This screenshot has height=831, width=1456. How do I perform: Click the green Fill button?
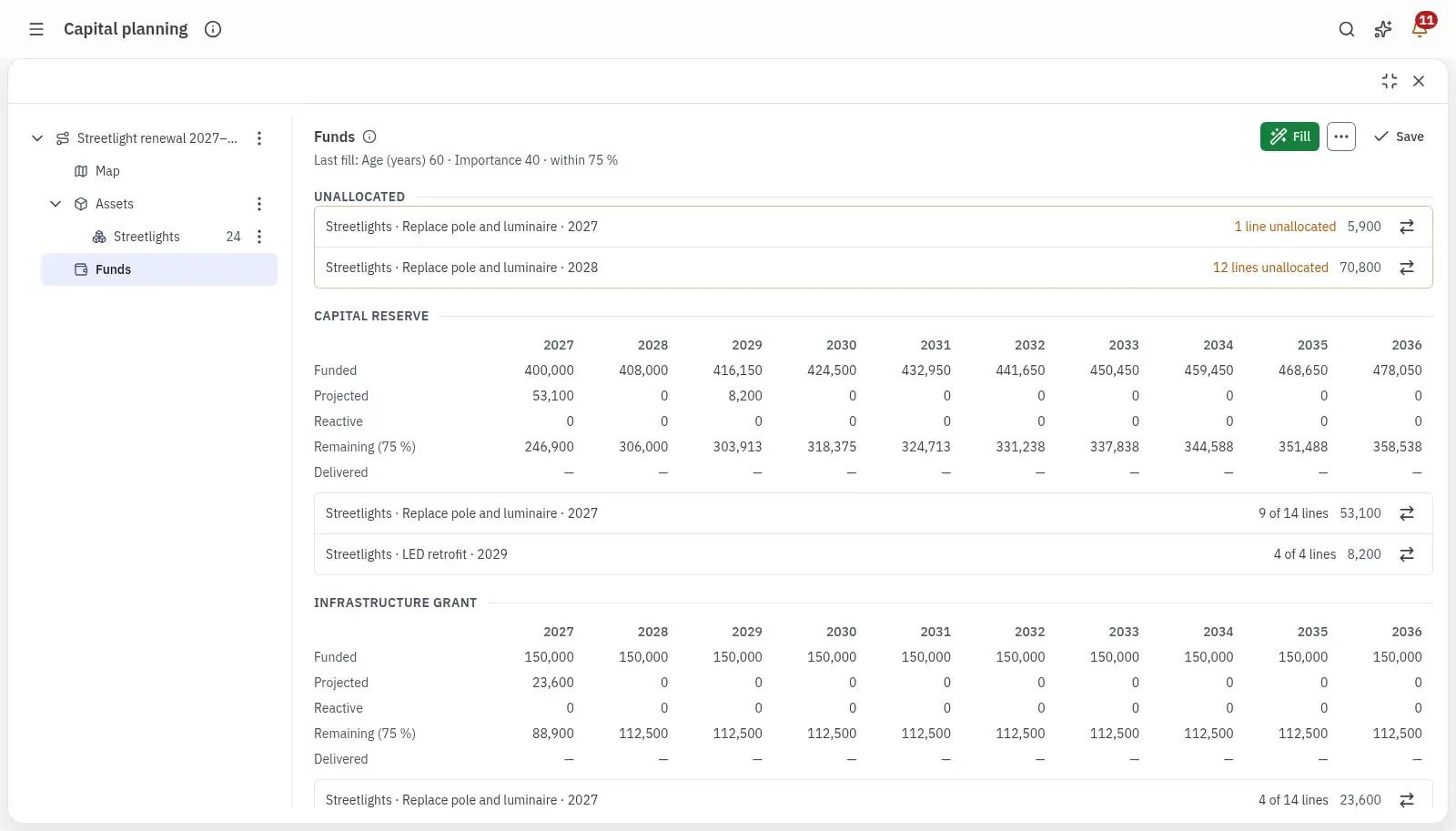pyautogui.click(x=1289, y=137)
